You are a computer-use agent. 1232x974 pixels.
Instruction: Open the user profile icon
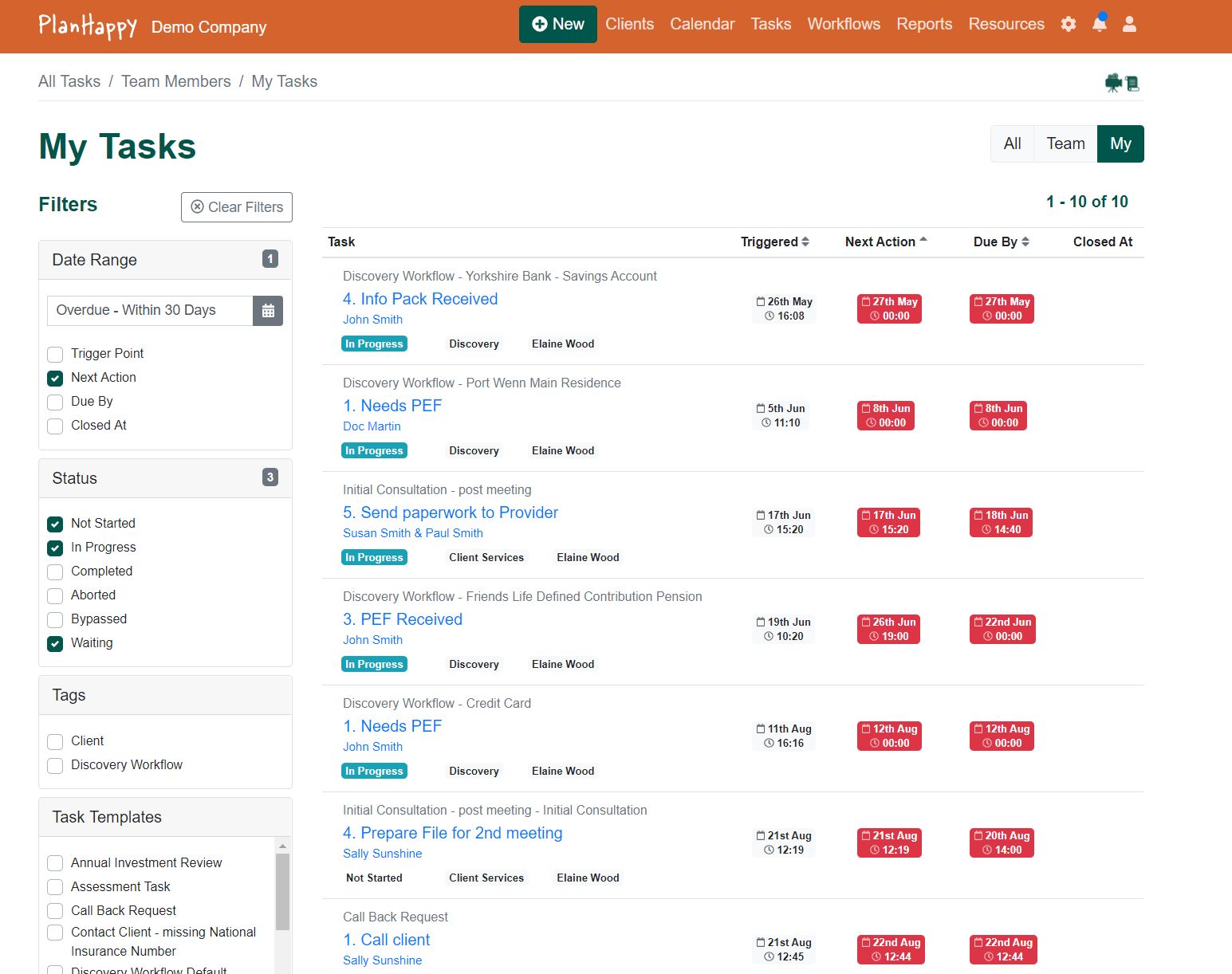click(1129, 24)
